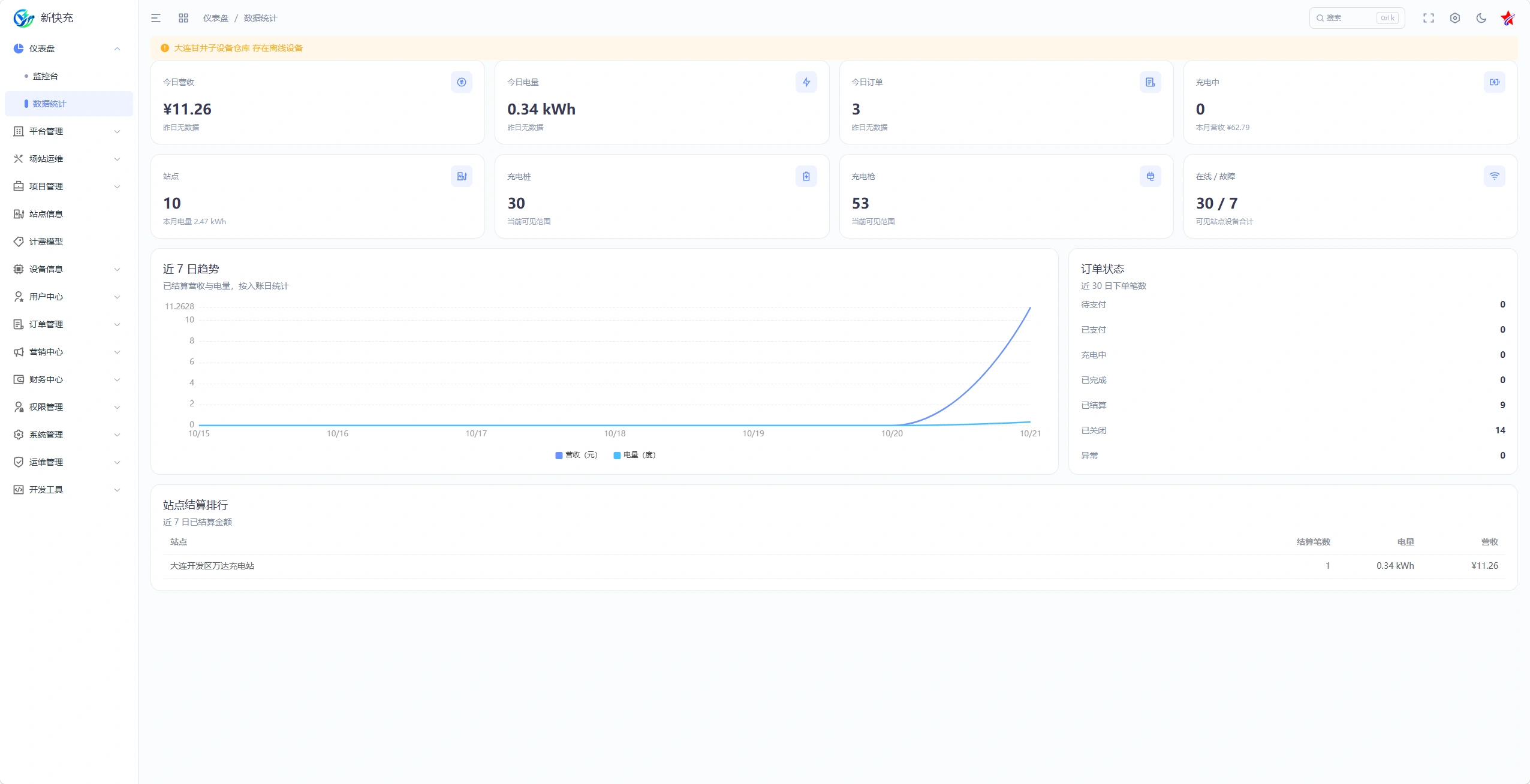Click the user avatar star icon
Screen dimensions: 1530x784
tap(1508, 18)
